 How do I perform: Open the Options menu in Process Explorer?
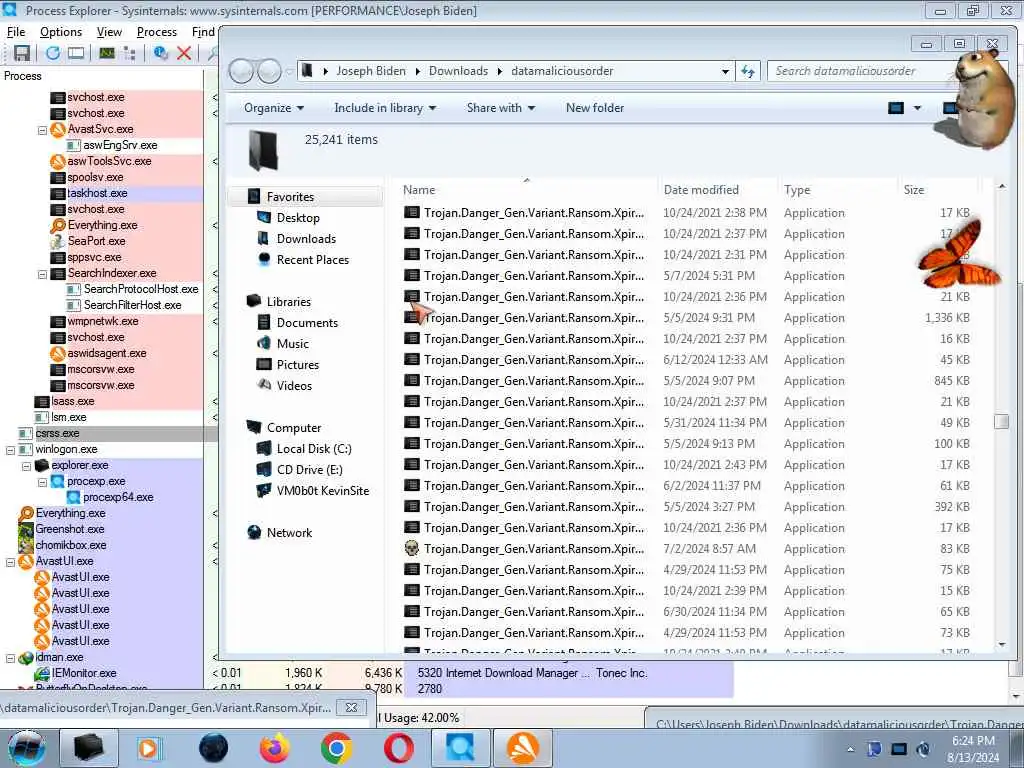point(61,31)
